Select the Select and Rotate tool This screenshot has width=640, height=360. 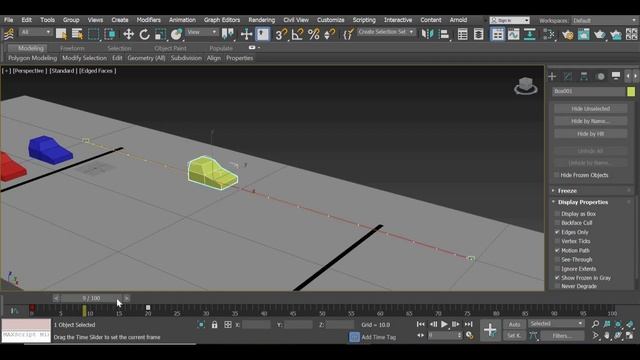[x=144, y=34]
